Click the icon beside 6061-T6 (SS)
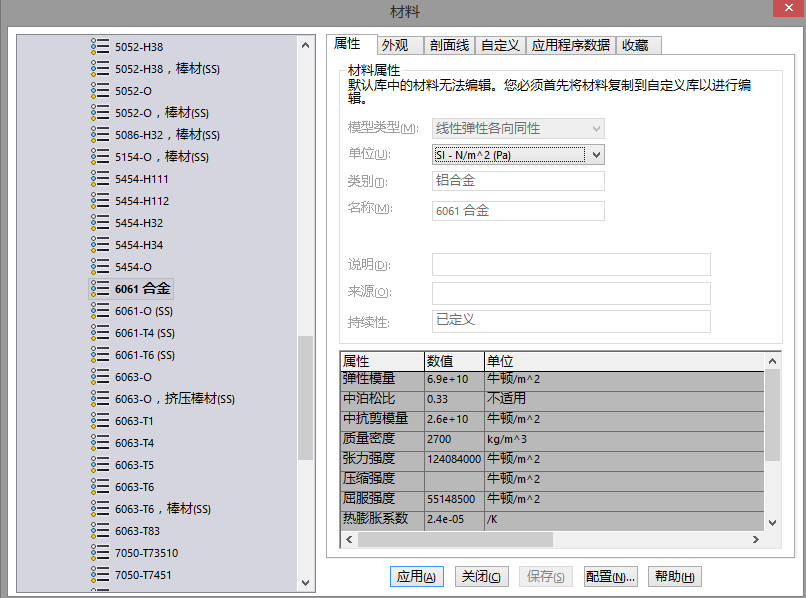 point(100,355)
